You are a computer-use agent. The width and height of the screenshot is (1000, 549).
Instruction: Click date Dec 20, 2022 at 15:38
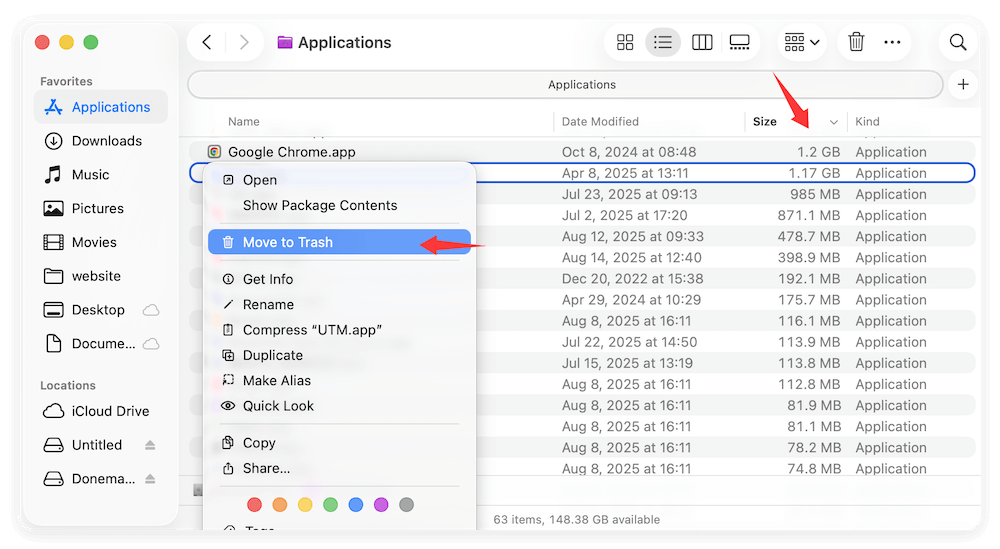point(633,279)
